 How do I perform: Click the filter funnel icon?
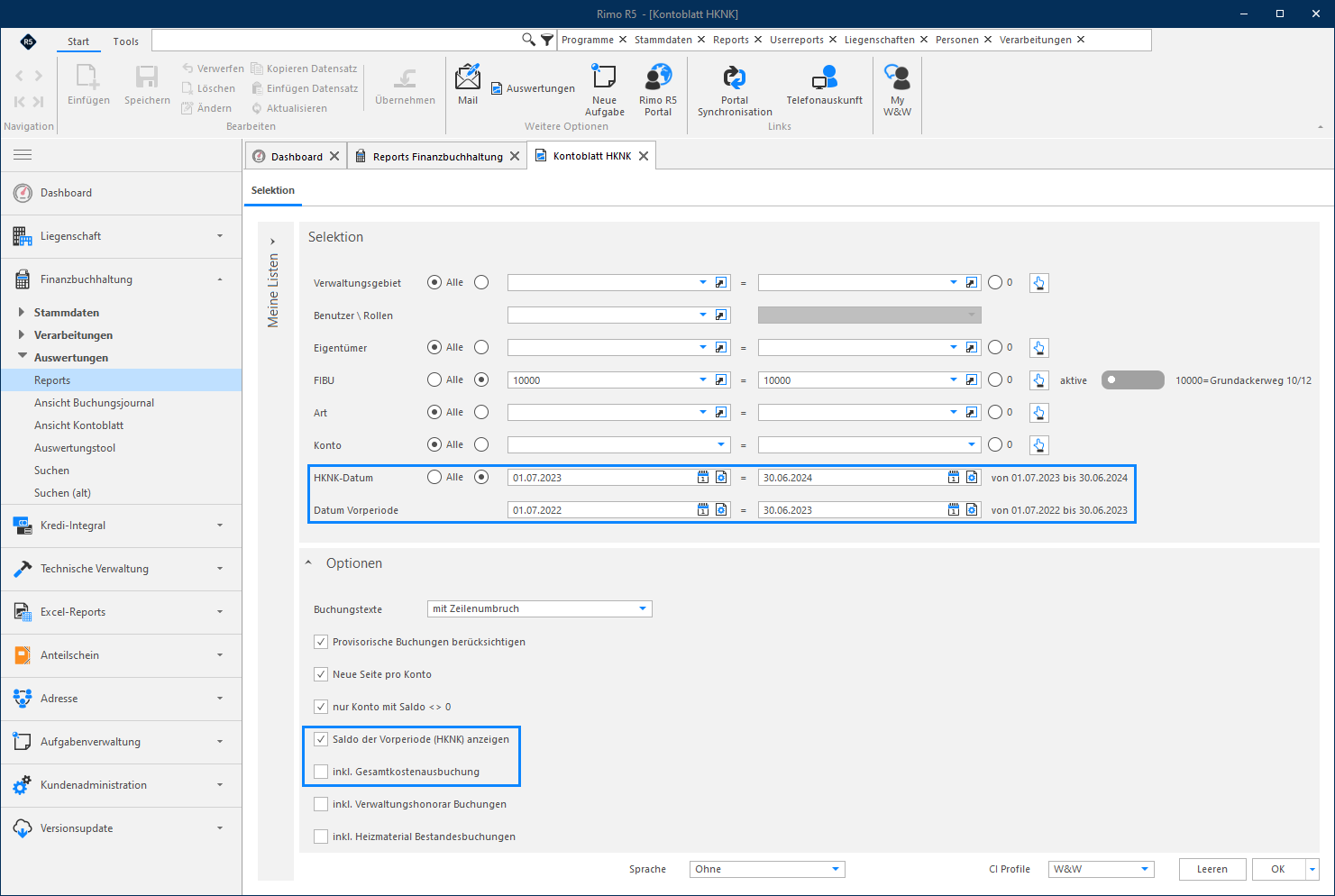point(547,40)
